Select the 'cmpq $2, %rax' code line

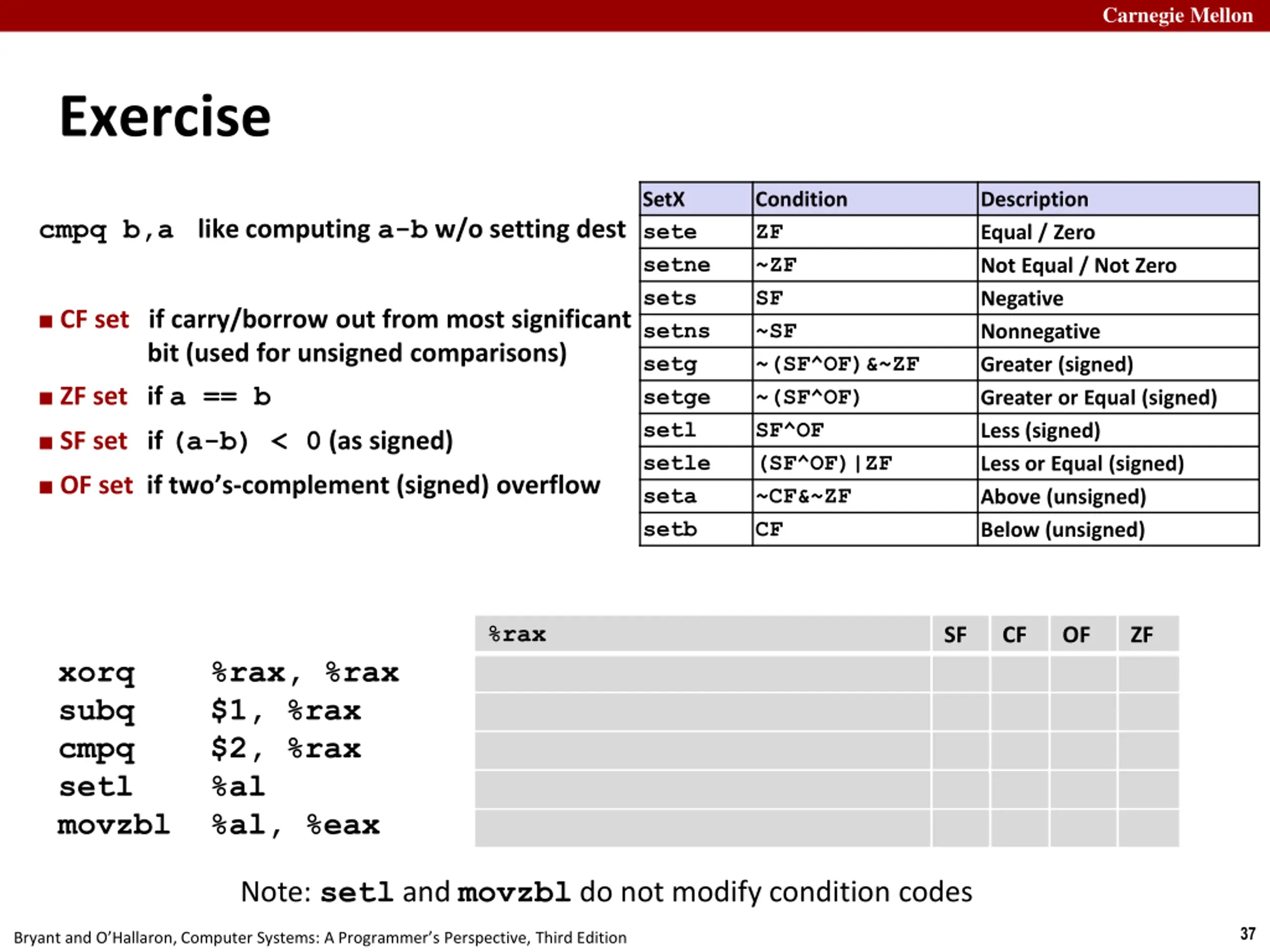click(209, 749)
